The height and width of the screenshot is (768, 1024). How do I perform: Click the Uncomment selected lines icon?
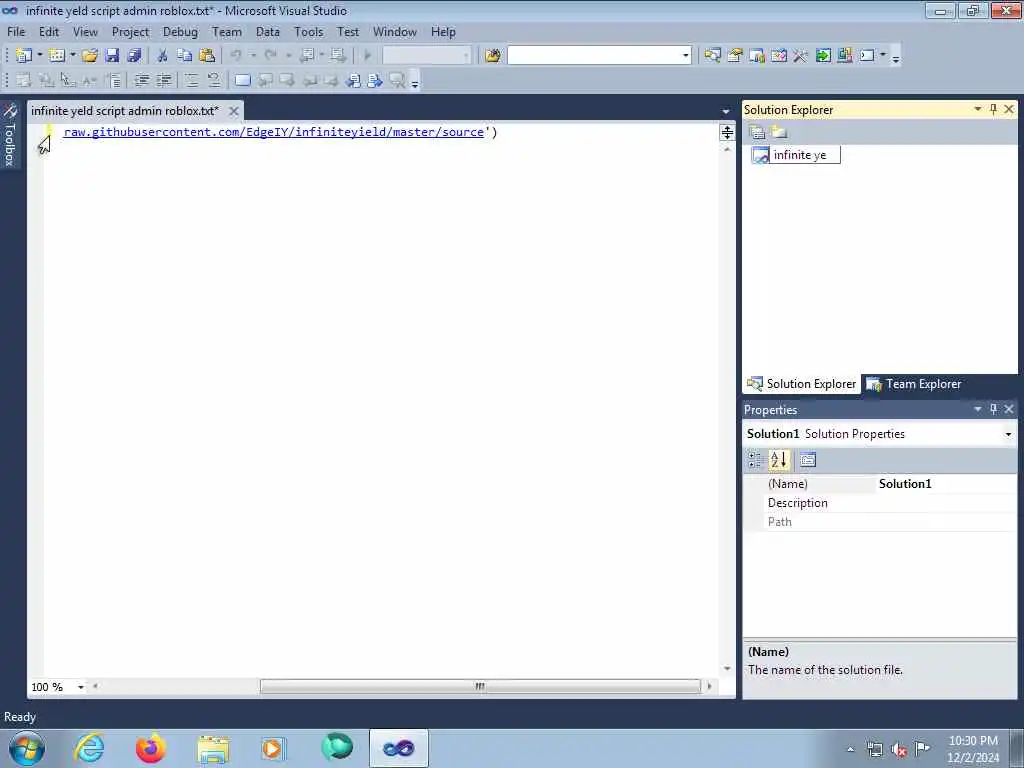coord(214,80)
